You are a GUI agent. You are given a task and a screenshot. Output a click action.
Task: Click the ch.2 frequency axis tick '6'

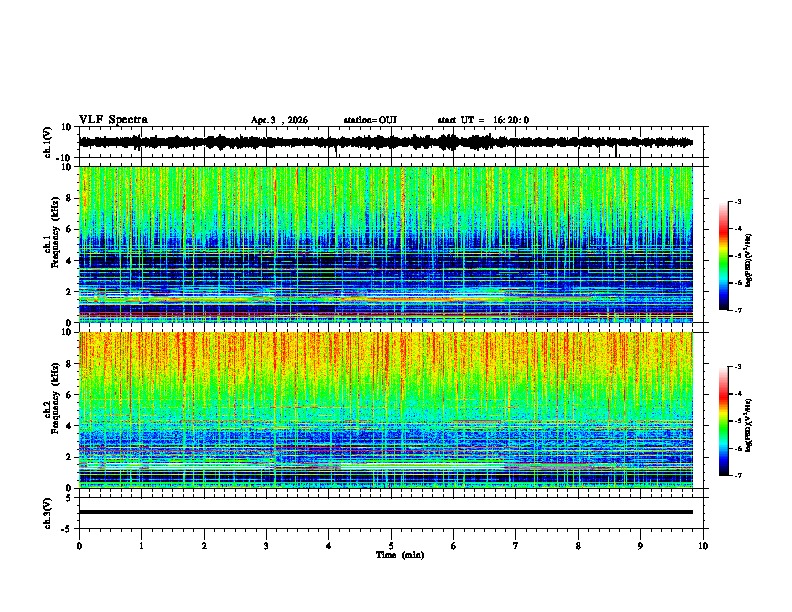tap(69, 395)
